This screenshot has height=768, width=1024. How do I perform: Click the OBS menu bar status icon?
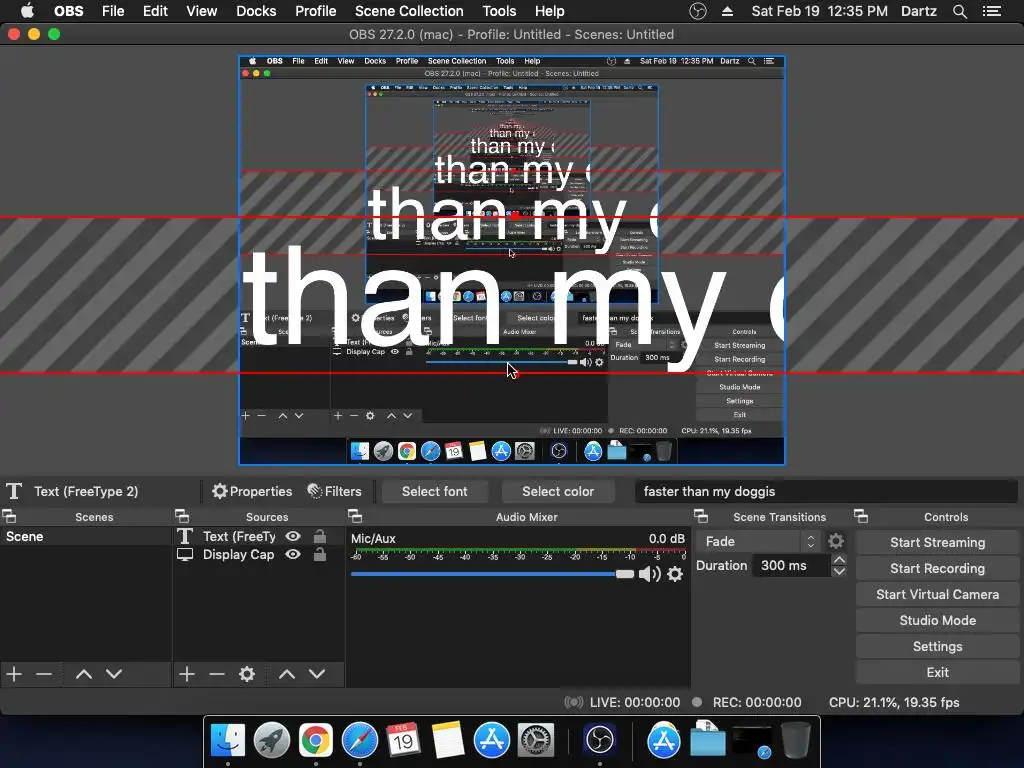click(698, 11)
